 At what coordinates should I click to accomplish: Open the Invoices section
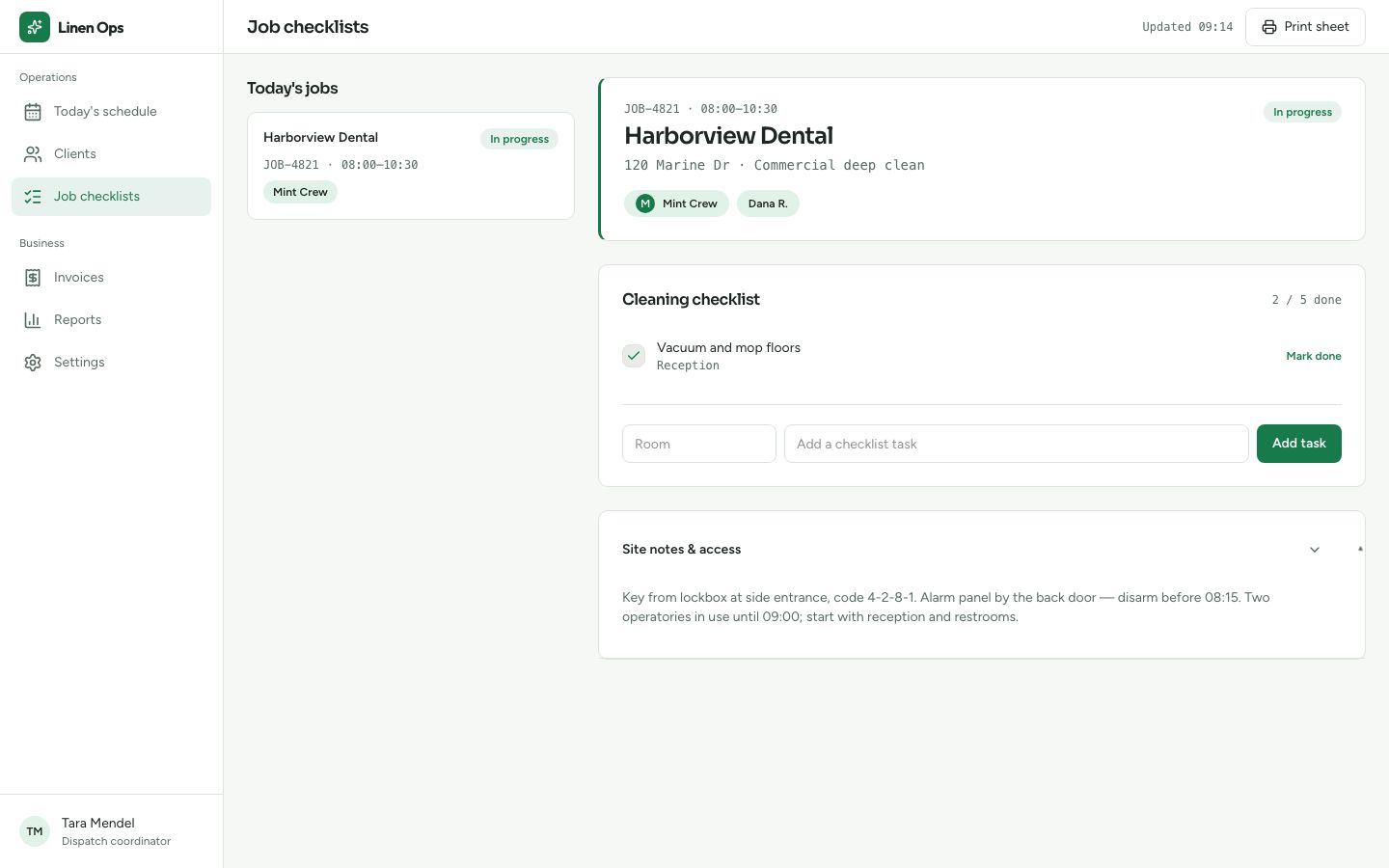pyautogui.click(x=111, y=278)
